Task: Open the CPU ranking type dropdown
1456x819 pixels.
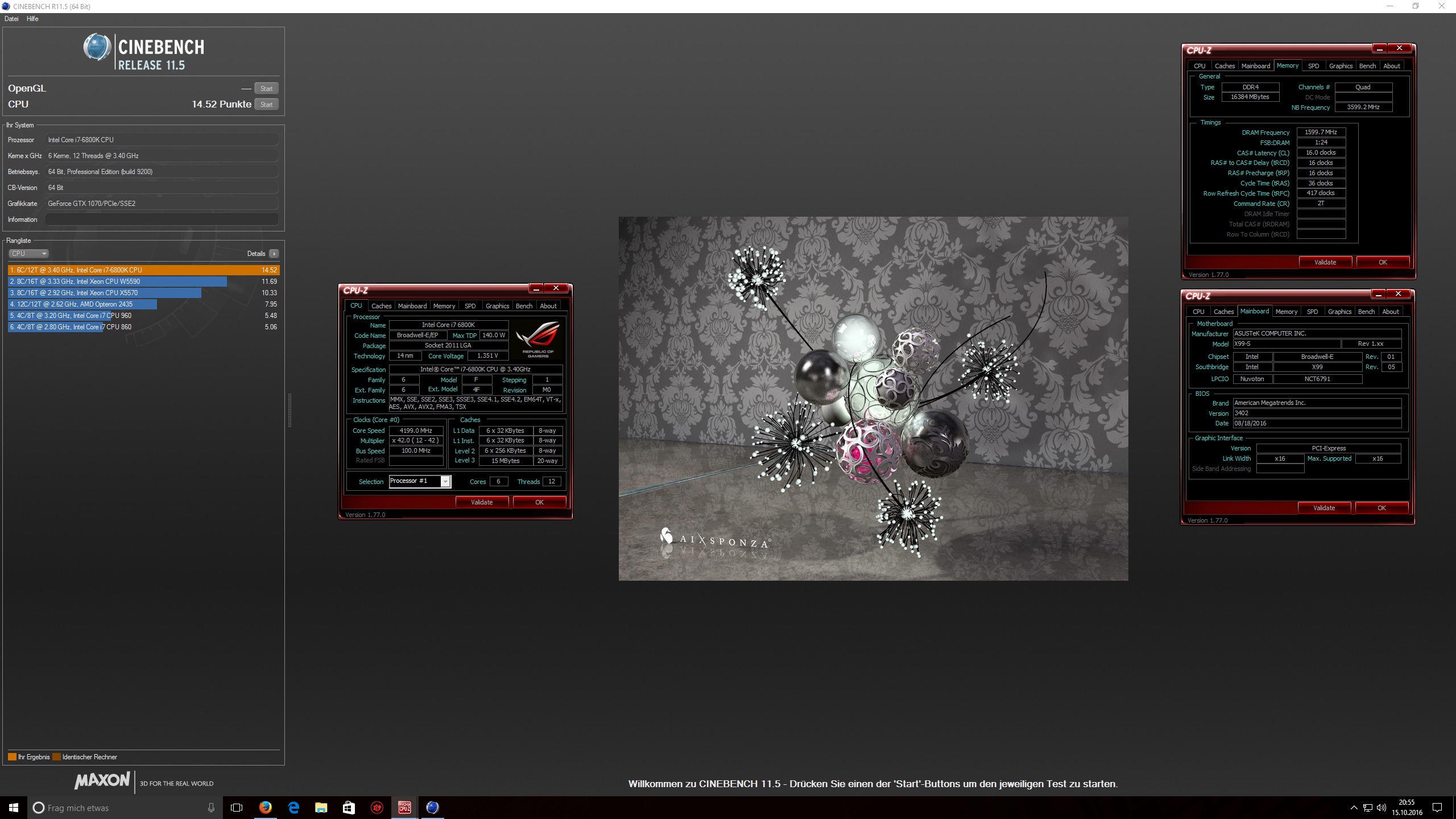Action: click(28, 254)
